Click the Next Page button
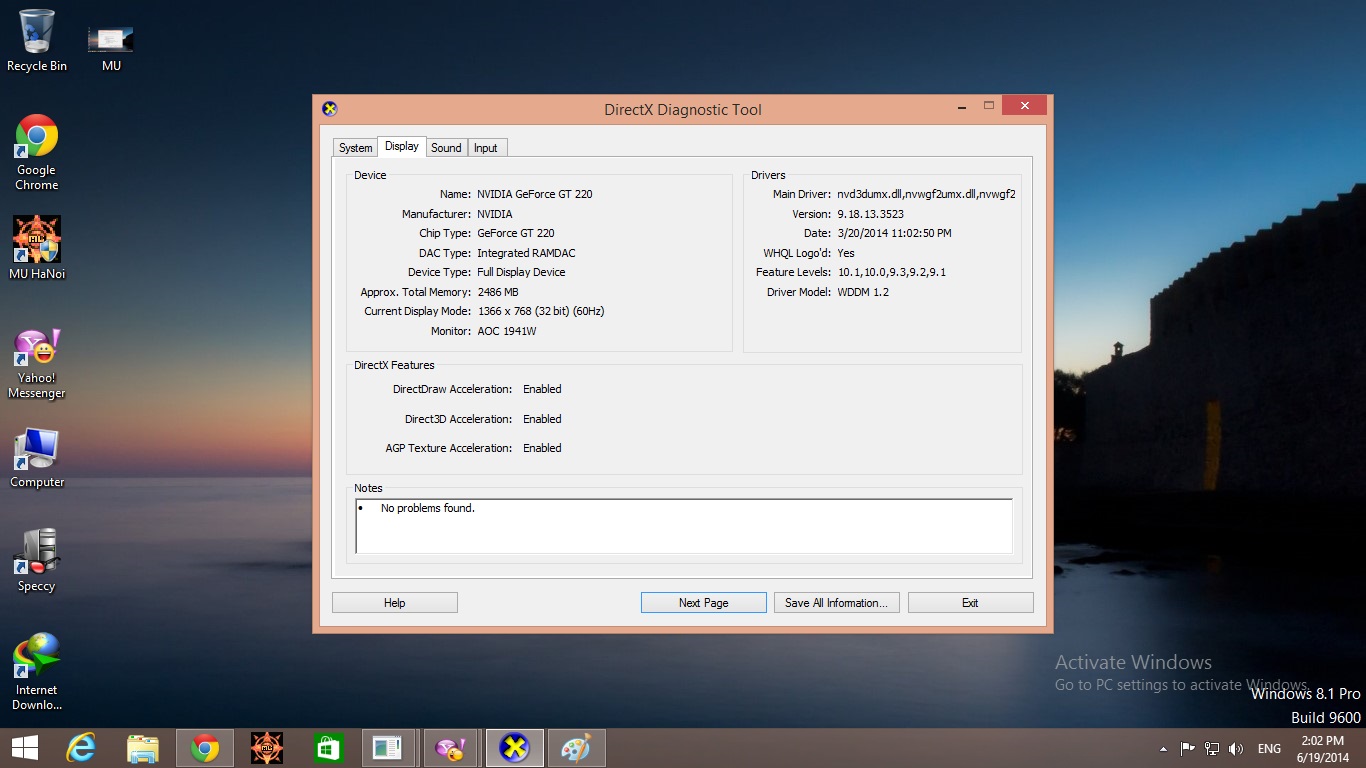This screenshot has width=1366, height=768. point(703,603)
